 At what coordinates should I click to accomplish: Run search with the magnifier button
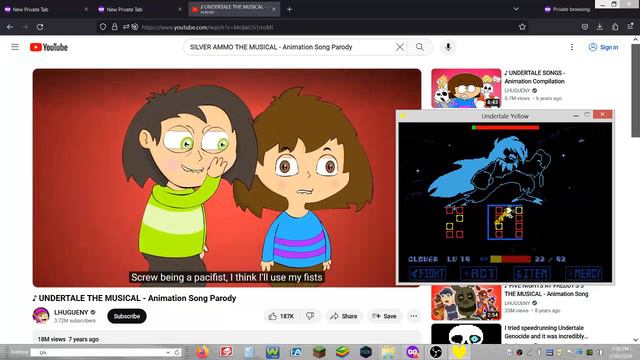point(420,47)
